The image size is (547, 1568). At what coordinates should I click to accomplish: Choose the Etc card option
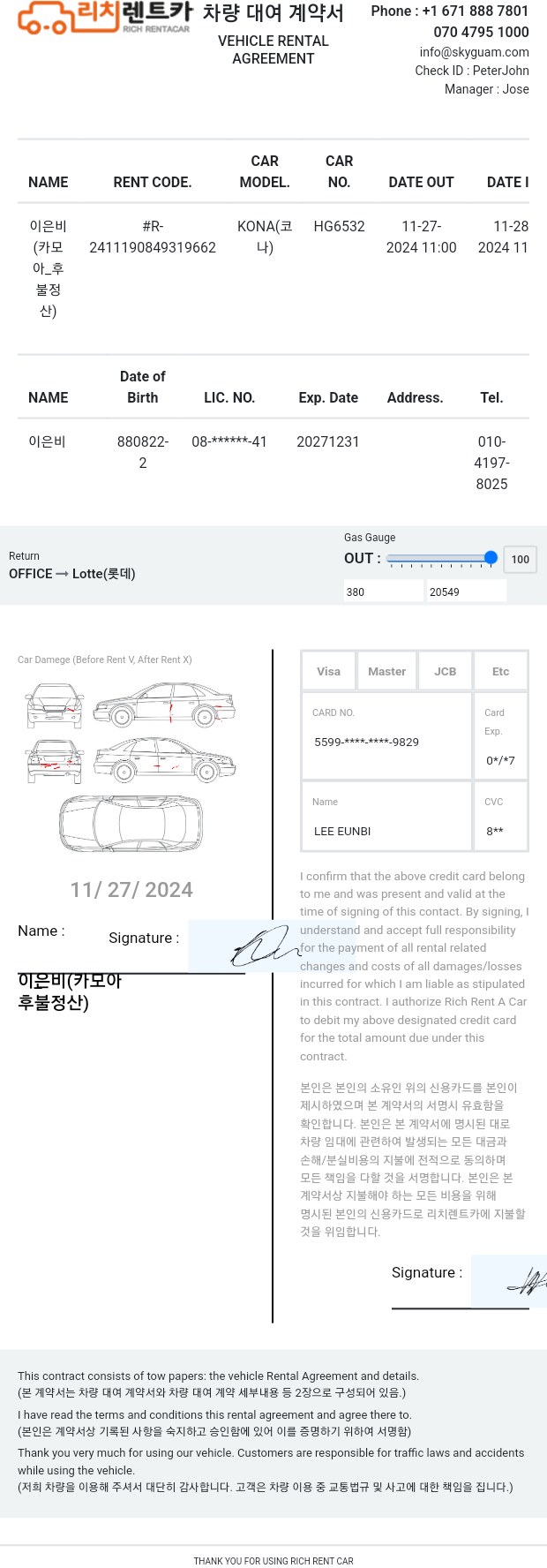tap(501, 671)
